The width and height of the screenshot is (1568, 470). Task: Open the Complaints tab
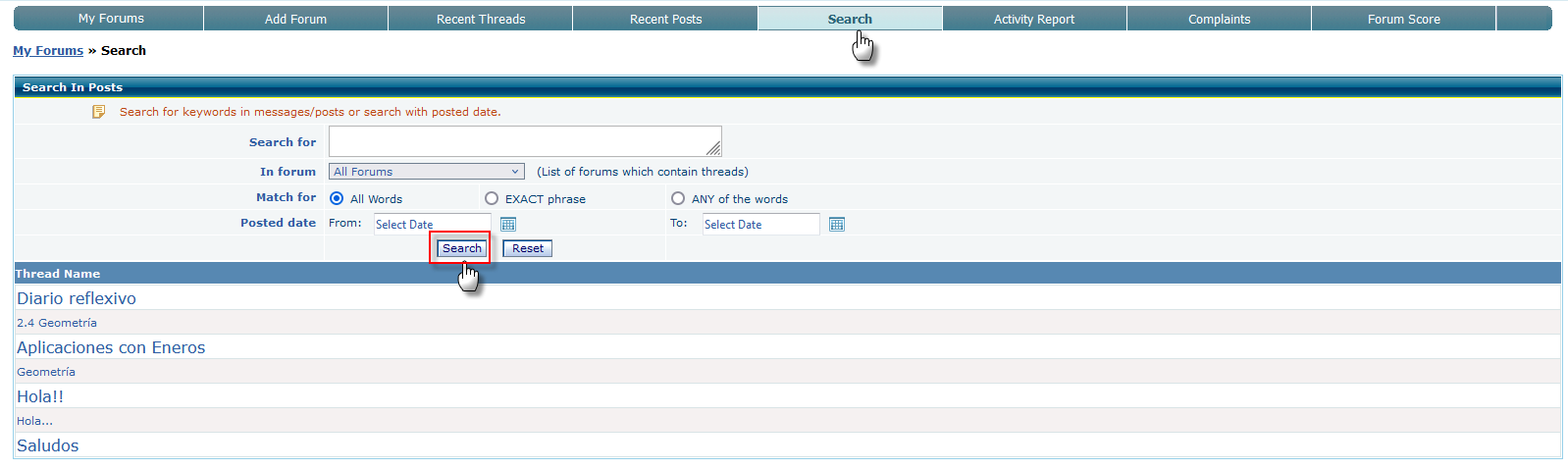click(1219, 19)
